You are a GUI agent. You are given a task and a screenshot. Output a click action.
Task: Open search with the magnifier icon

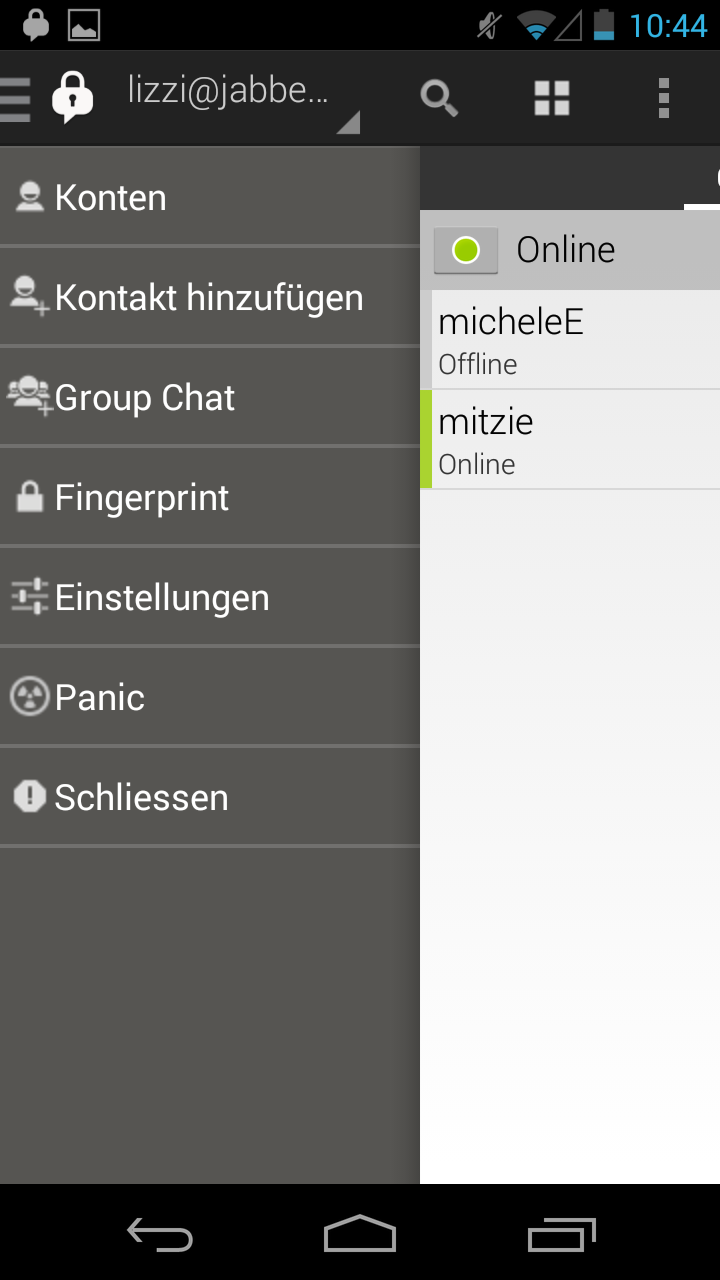(x=438, y=98)
